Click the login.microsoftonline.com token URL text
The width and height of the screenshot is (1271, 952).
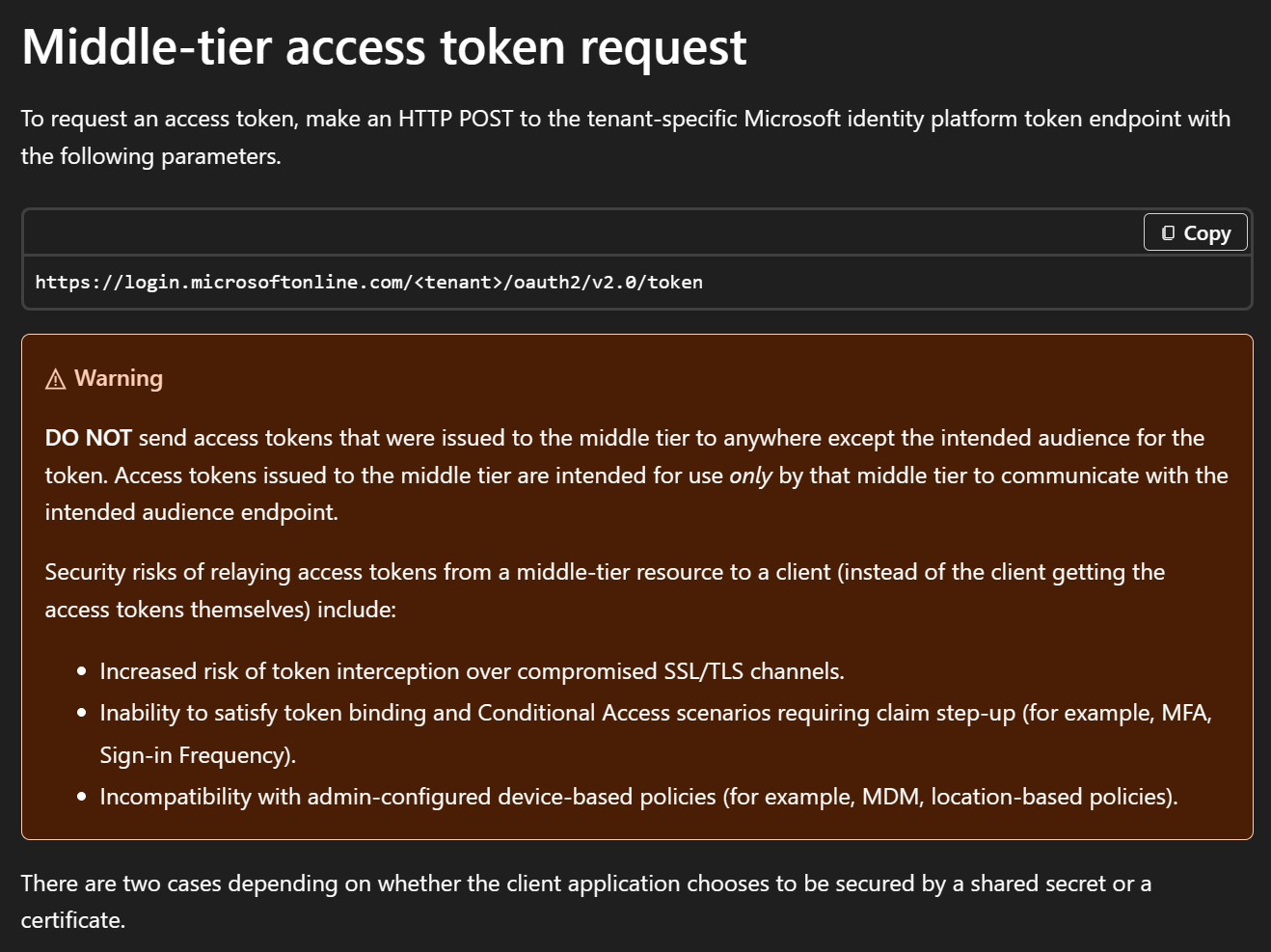368,283
